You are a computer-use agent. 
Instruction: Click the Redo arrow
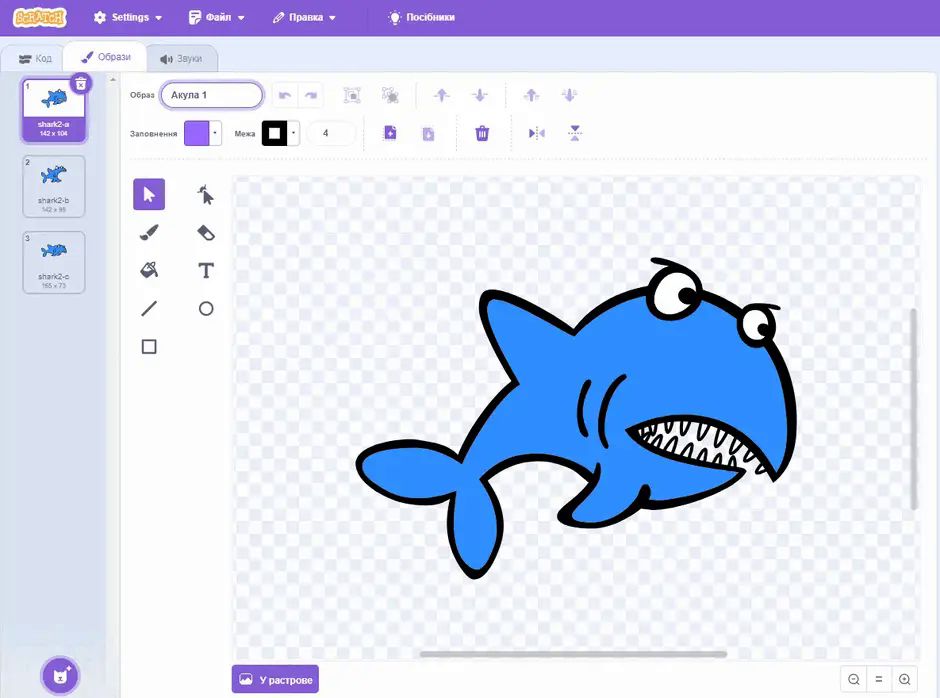[311, 95]
